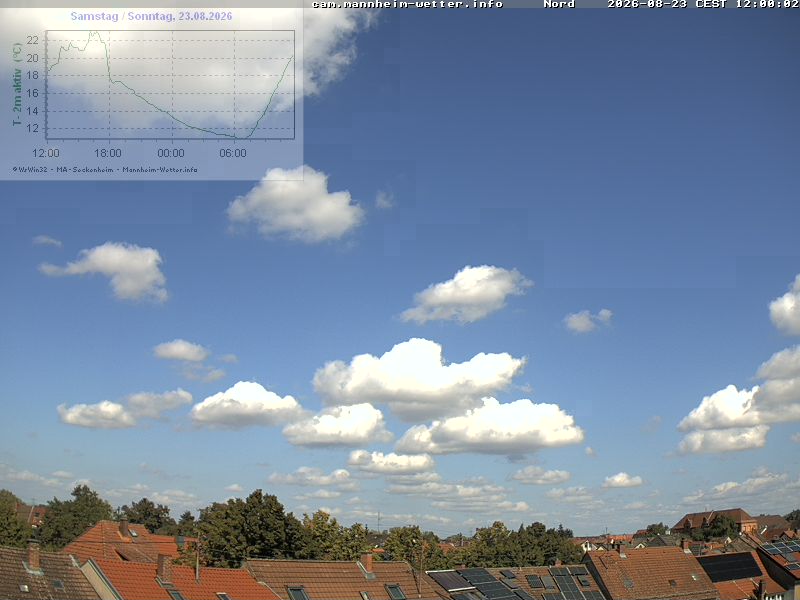
Task: Click the temperature curve chart area
Action: pos(170,85)
